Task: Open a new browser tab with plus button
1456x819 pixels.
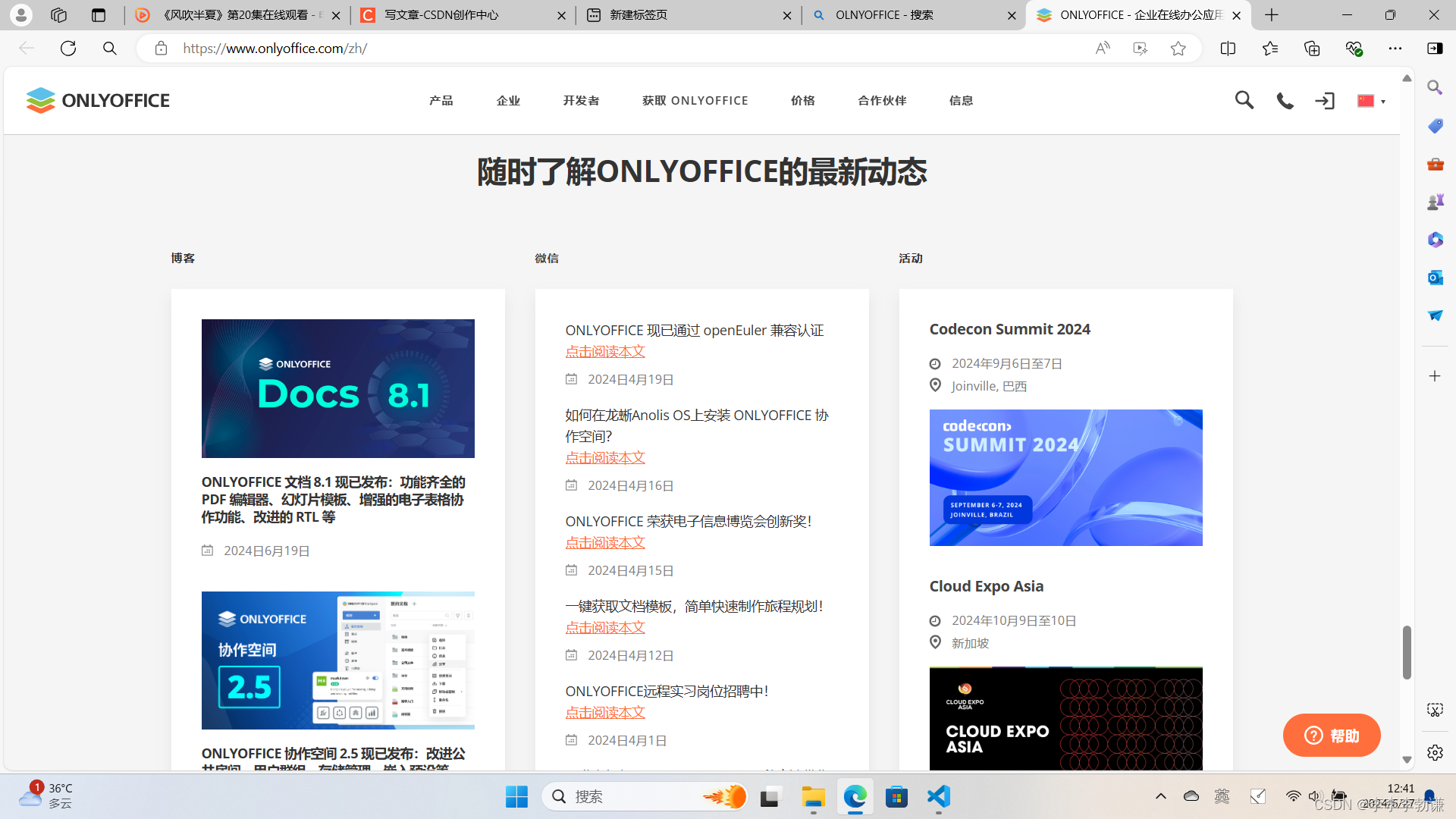Action: coord(1272,15)
